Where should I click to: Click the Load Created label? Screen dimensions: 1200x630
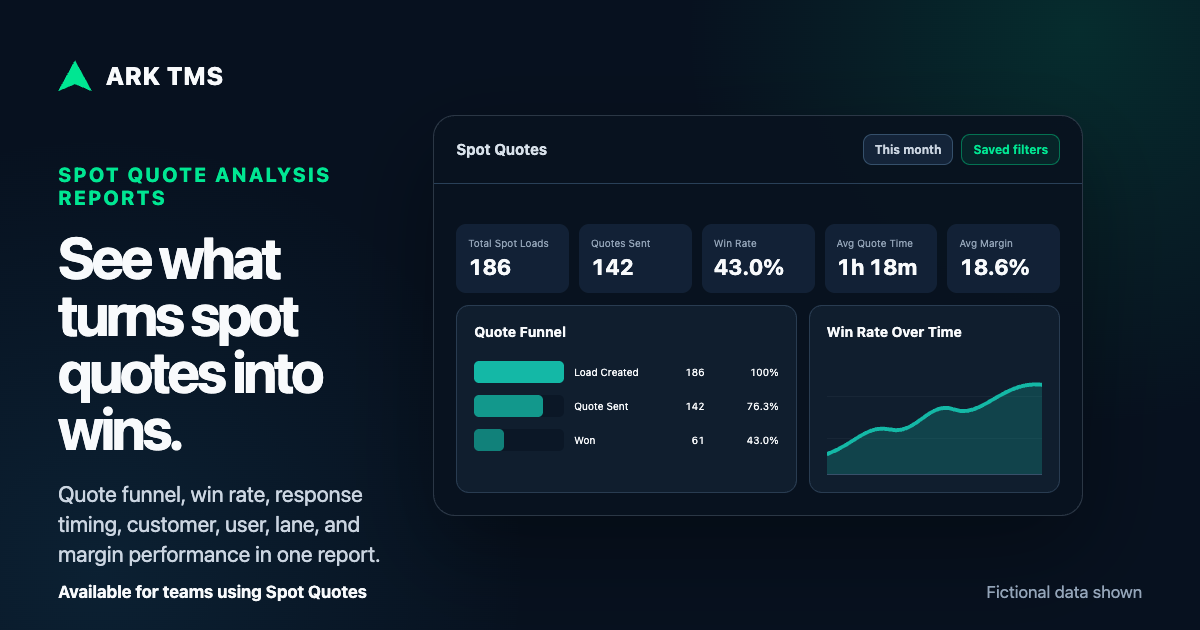point(606,372)
